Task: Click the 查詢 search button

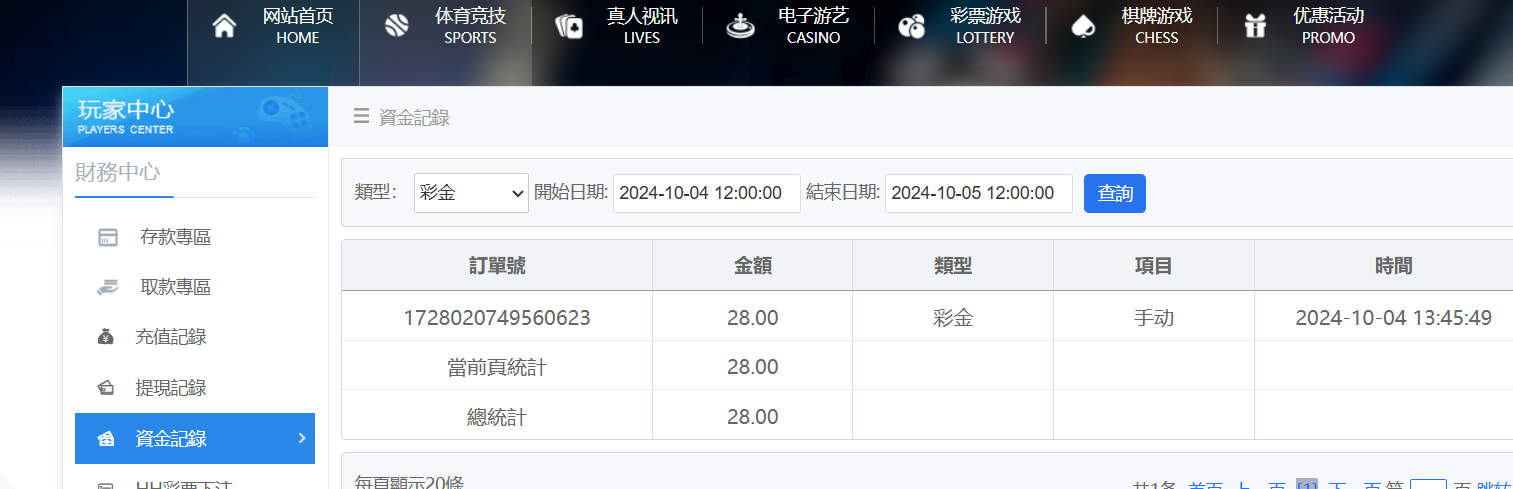Action: coord(1115,193)
